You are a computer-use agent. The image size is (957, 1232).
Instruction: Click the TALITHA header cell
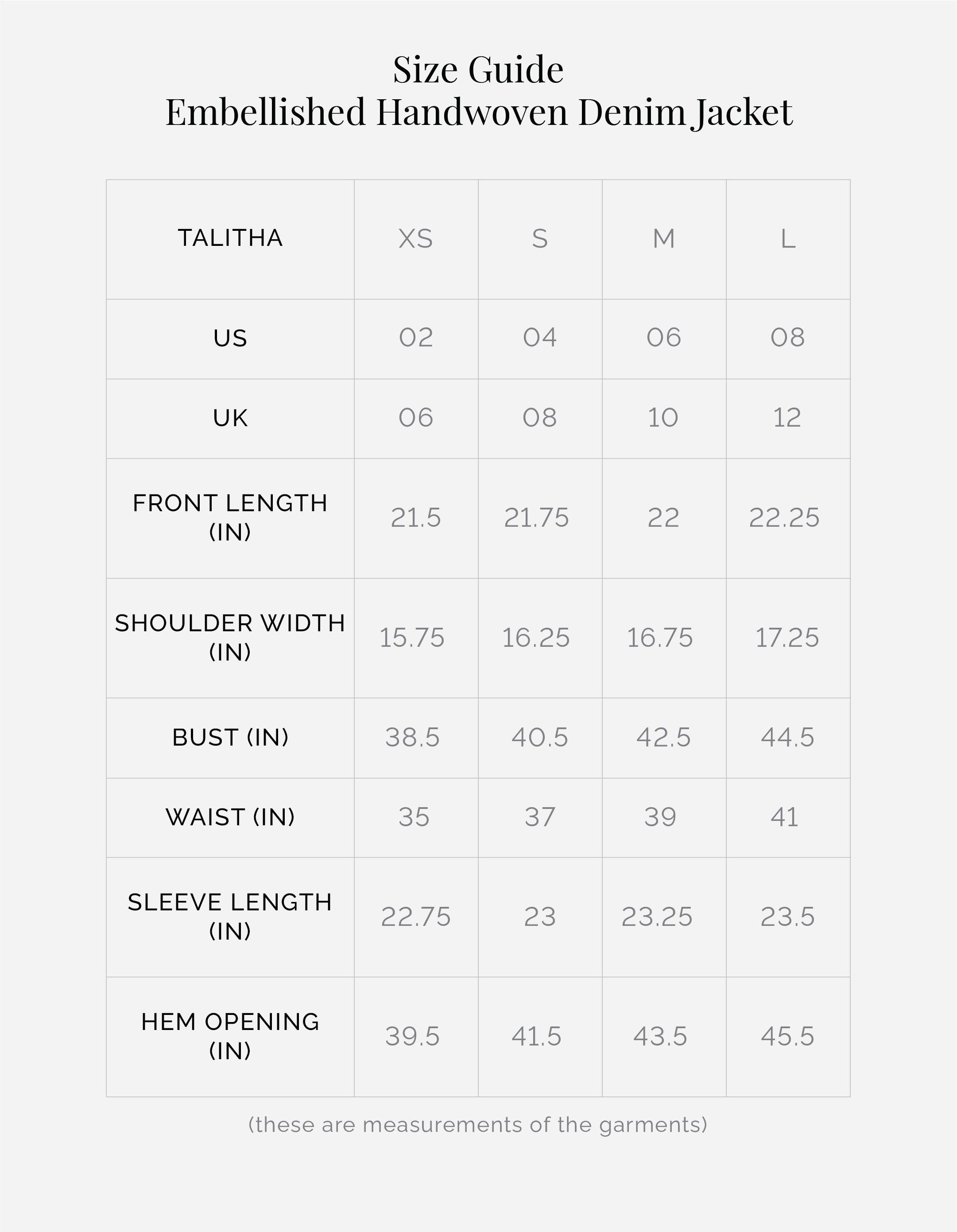(x=230, y=238)
